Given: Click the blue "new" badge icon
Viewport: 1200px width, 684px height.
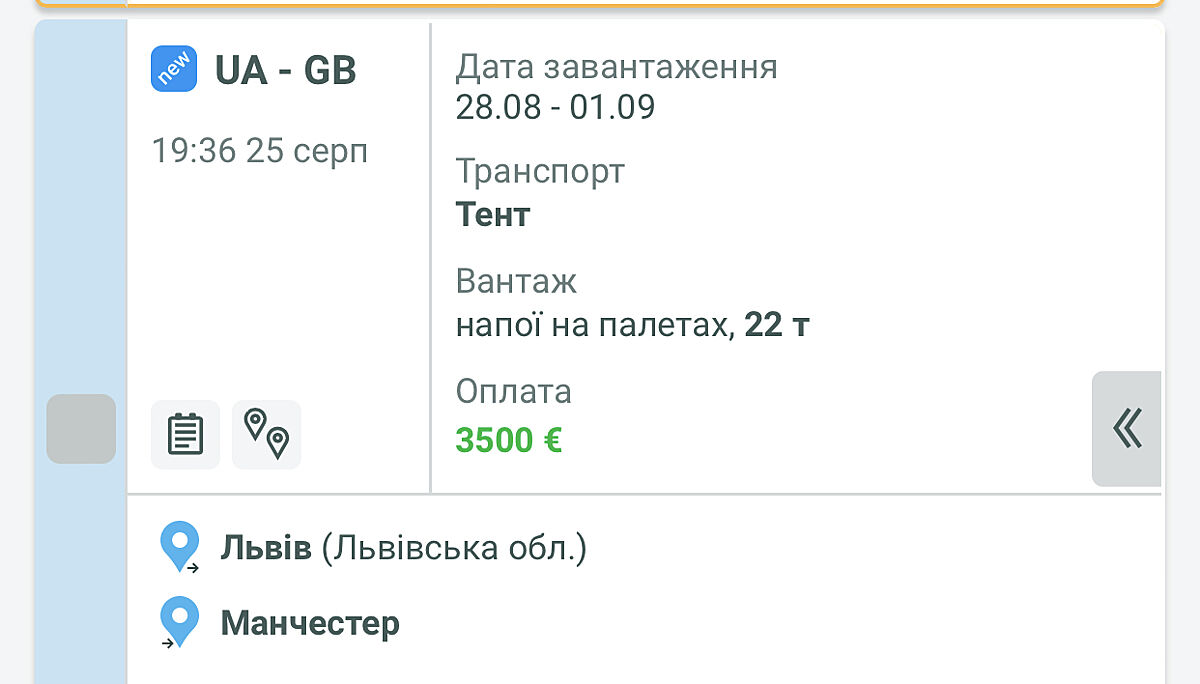Looking at the screenshot, I should point(174,69).
